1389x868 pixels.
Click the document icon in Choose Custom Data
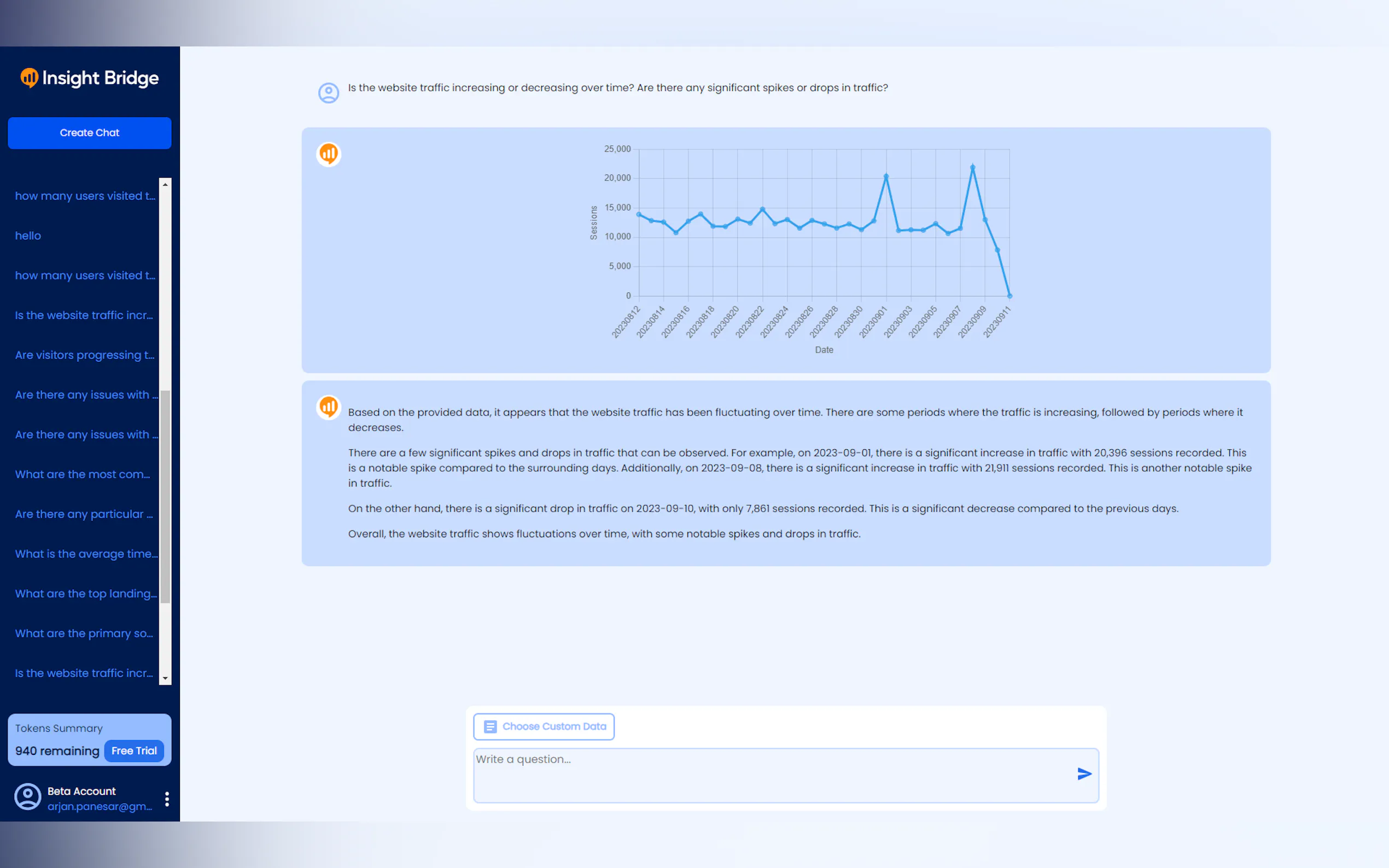coord(490,727)
